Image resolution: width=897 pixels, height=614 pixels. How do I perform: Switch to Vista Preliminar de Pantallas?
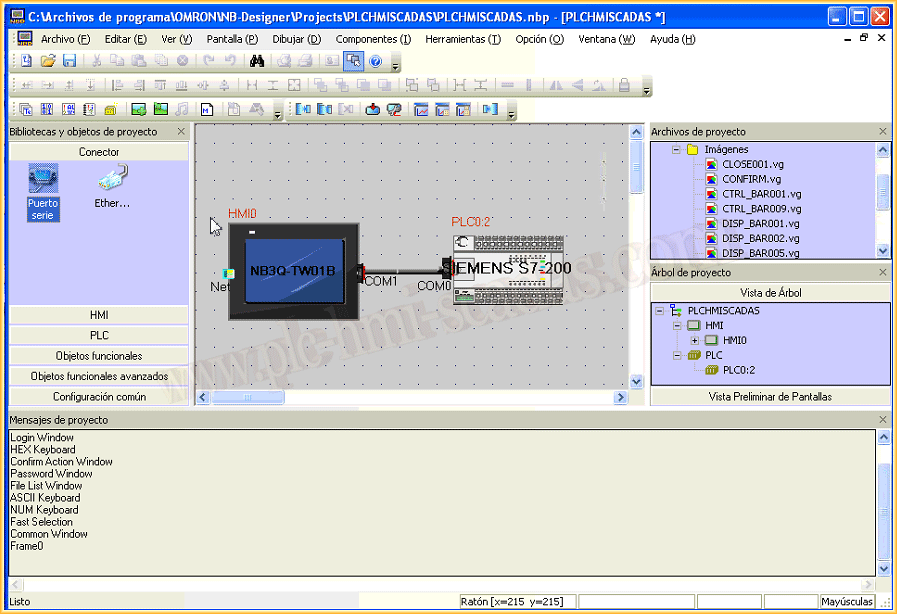(x=770, y=397)
